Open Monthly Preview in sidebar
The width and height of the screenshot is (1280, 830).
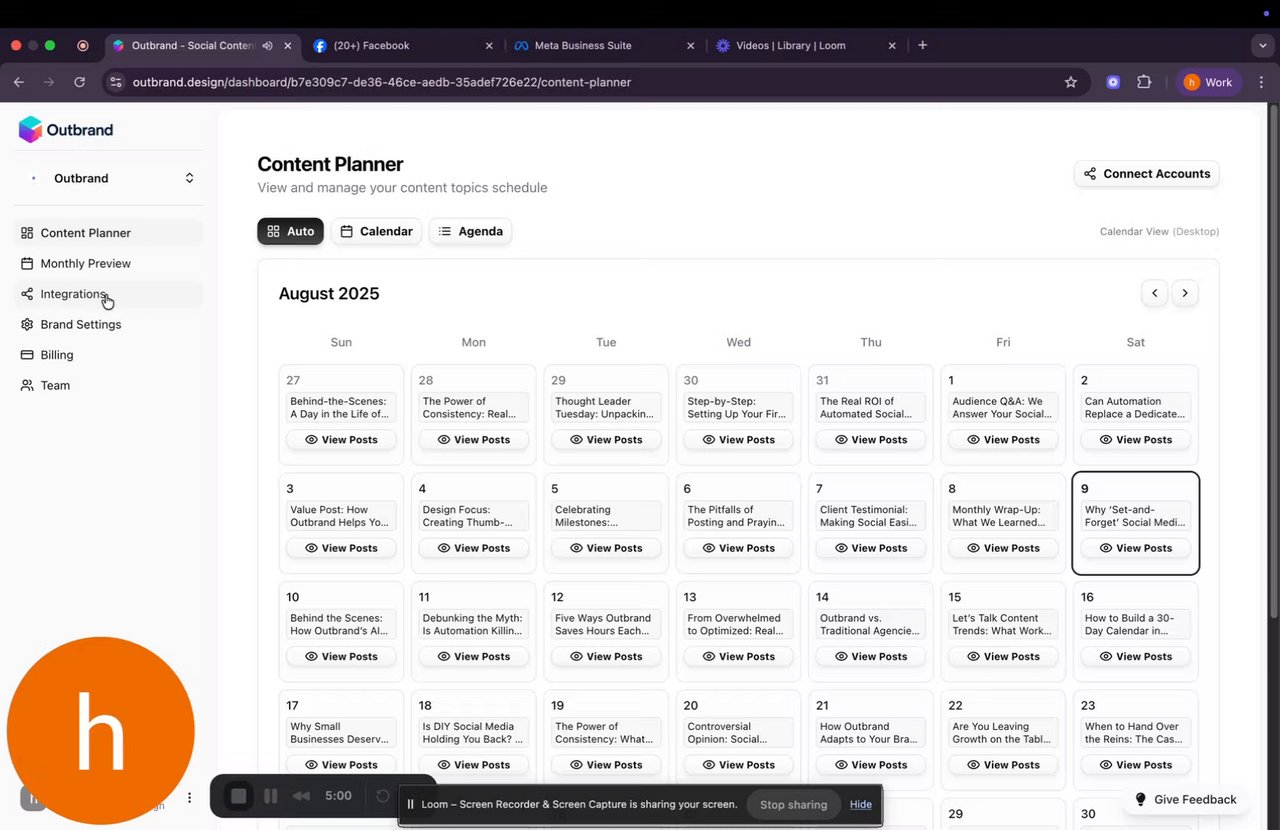[x=108, y=264]
